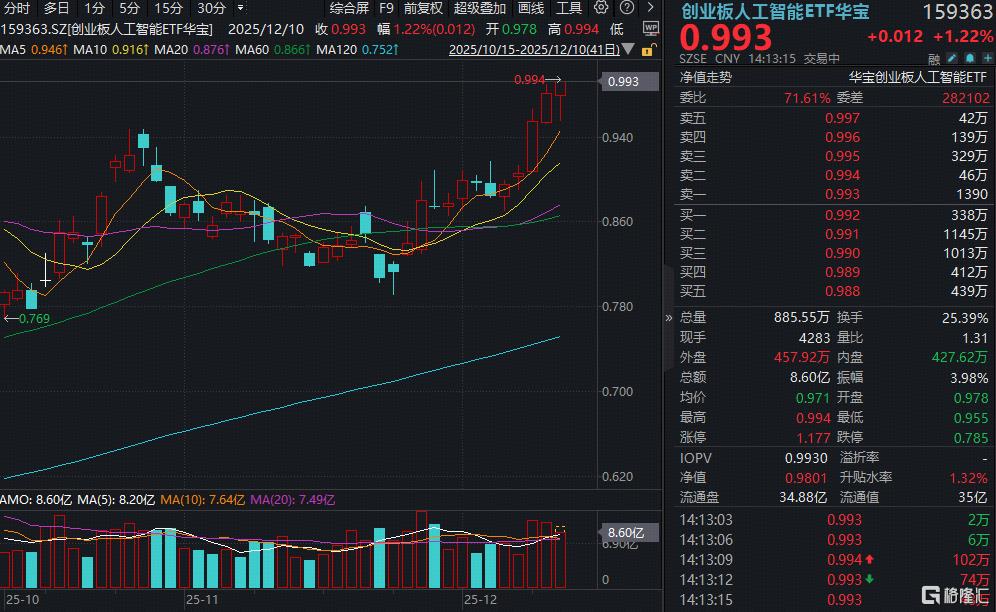Screen dimensions: 996x612
Task: Click the 净值走势 link
Action: pyautogui.click(x=706, y=77)
